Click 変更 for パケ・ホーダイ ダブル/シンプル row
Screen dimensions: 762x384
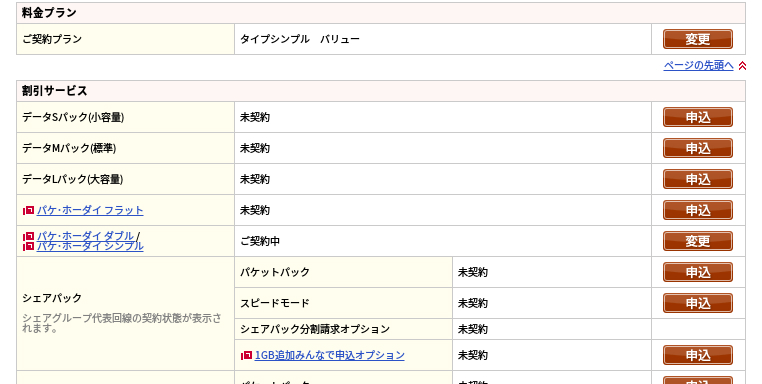coord(698,241)
